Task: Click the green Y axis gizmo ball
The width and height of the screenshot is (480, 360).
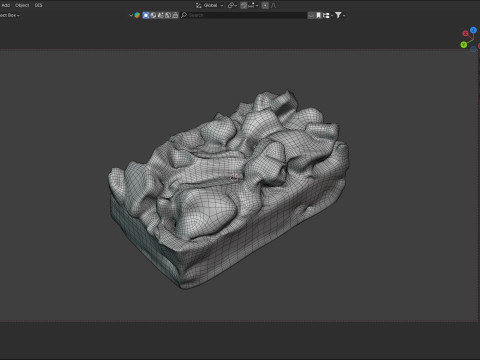Action: [x=464, y=45]
